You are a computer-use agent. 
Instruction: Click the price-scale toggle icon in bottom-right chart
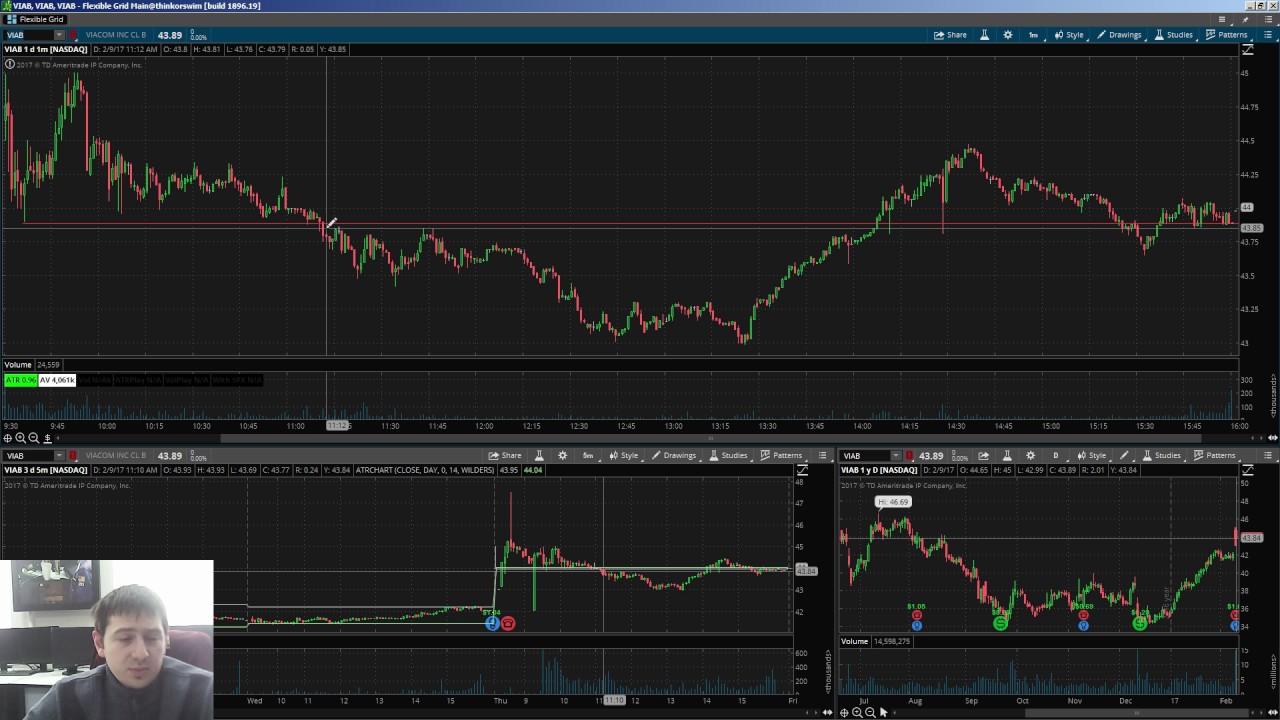tap(1248, 469)
